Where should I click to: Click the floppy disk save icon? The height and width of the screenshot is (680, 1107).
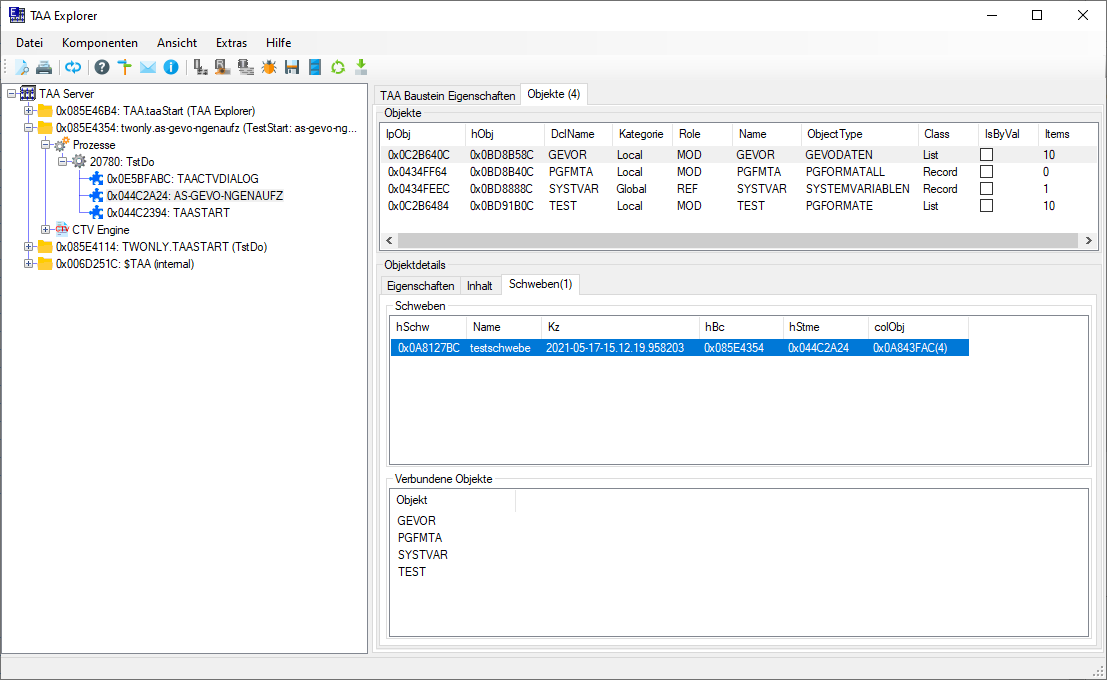click(x=292, y=67)
